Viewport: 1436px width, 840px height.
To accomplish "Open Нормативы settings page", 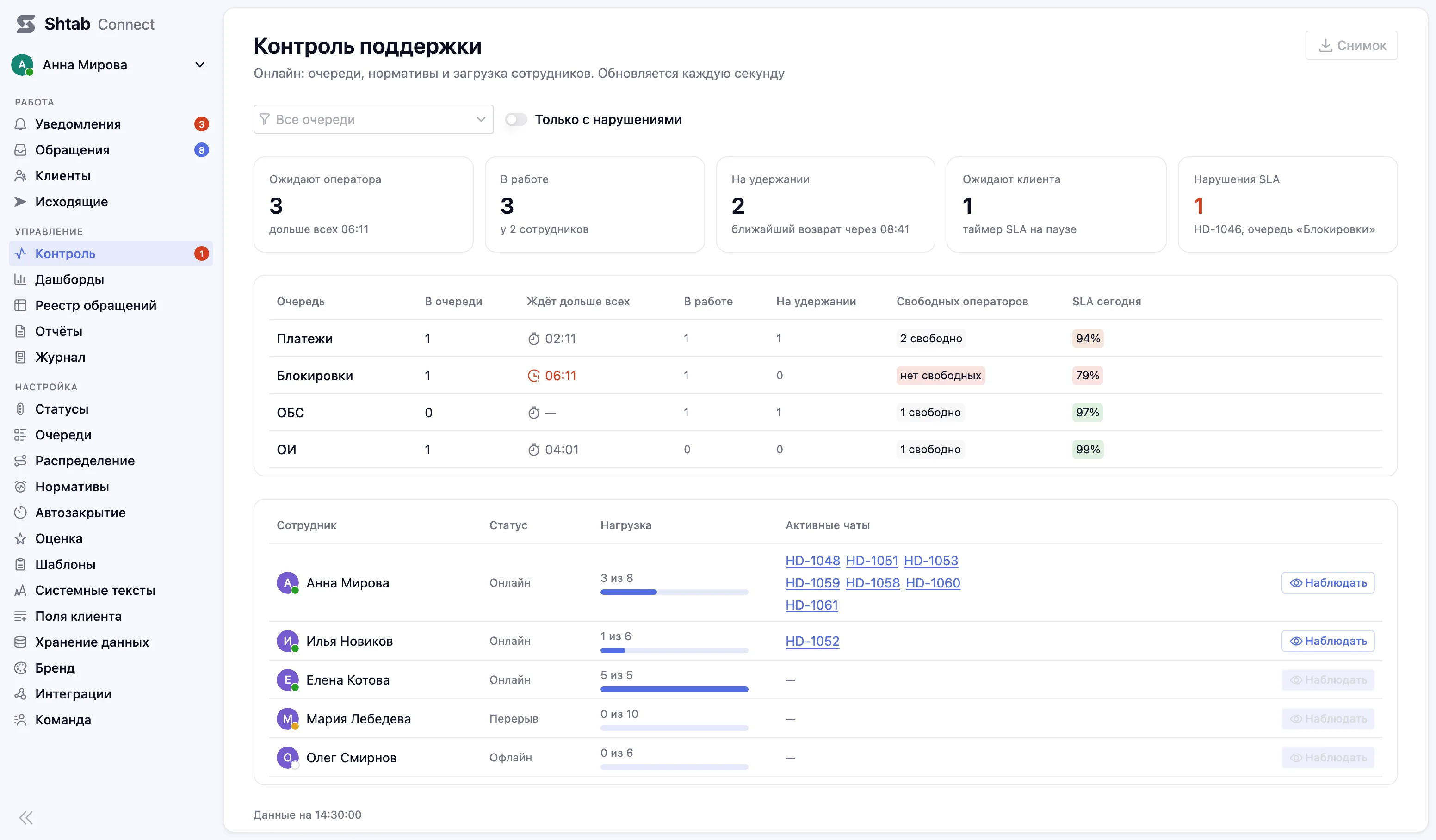I will click(x=111, y=487).
